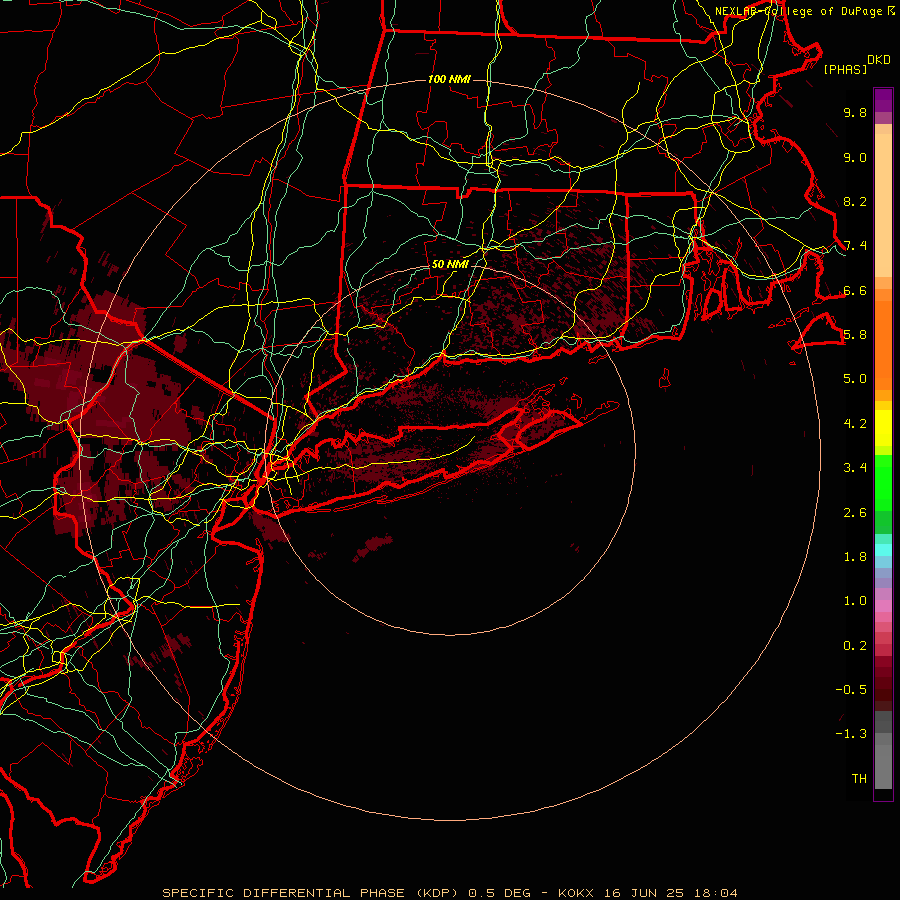Click the 7.4 value on the scale
Screen dimensions: 900x900
855,246
